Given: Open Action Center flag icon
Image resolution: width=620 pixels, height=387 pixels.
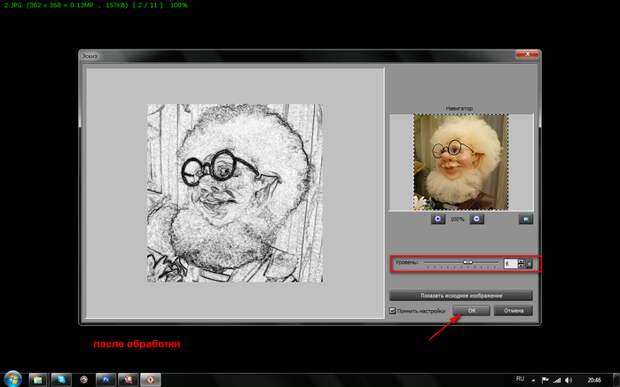Looking at the screenshot, I should click(545, 380).
